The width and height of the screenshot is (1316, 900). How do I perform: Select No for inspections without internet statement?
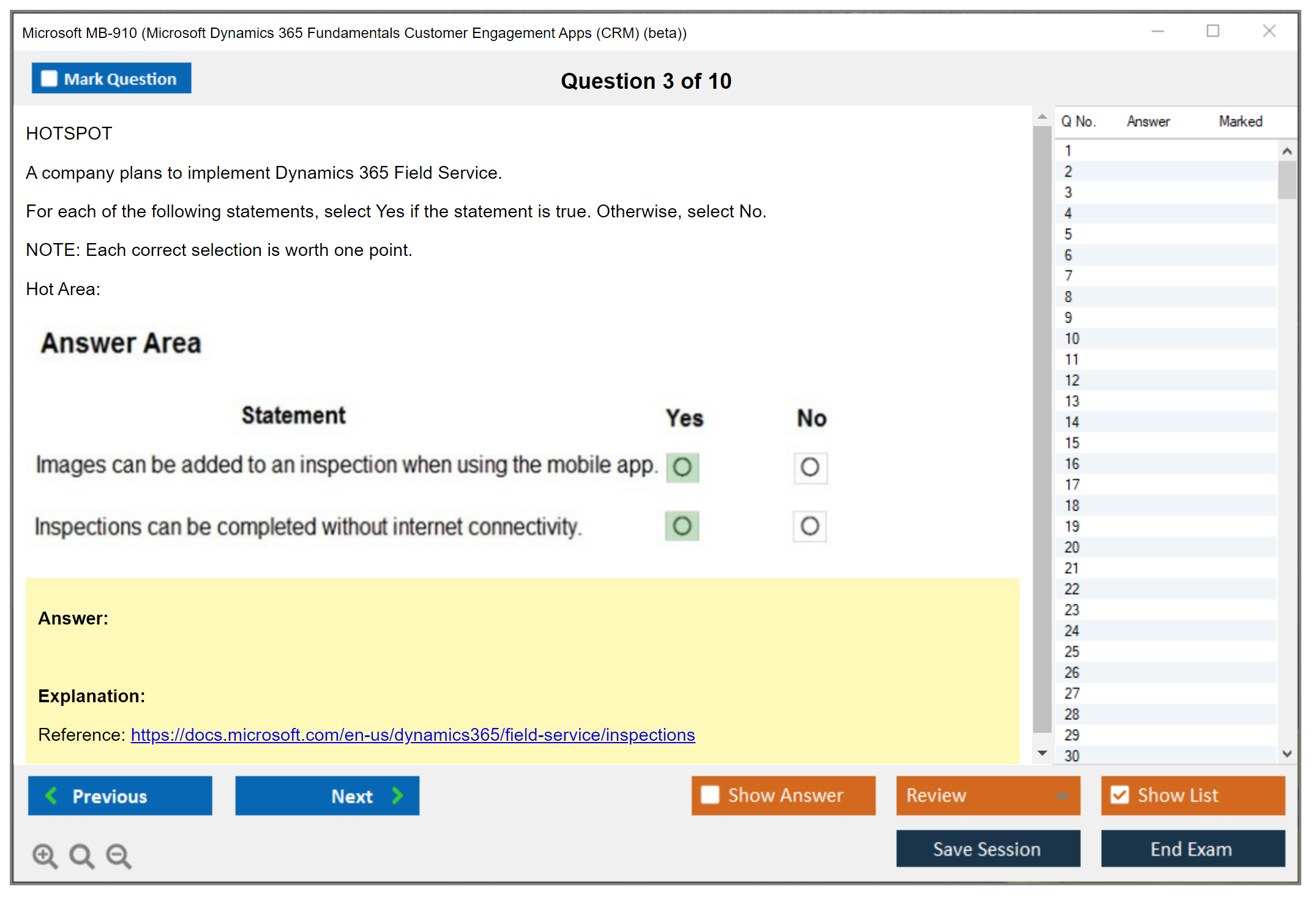pyautogui.click(x=809, y=526)
